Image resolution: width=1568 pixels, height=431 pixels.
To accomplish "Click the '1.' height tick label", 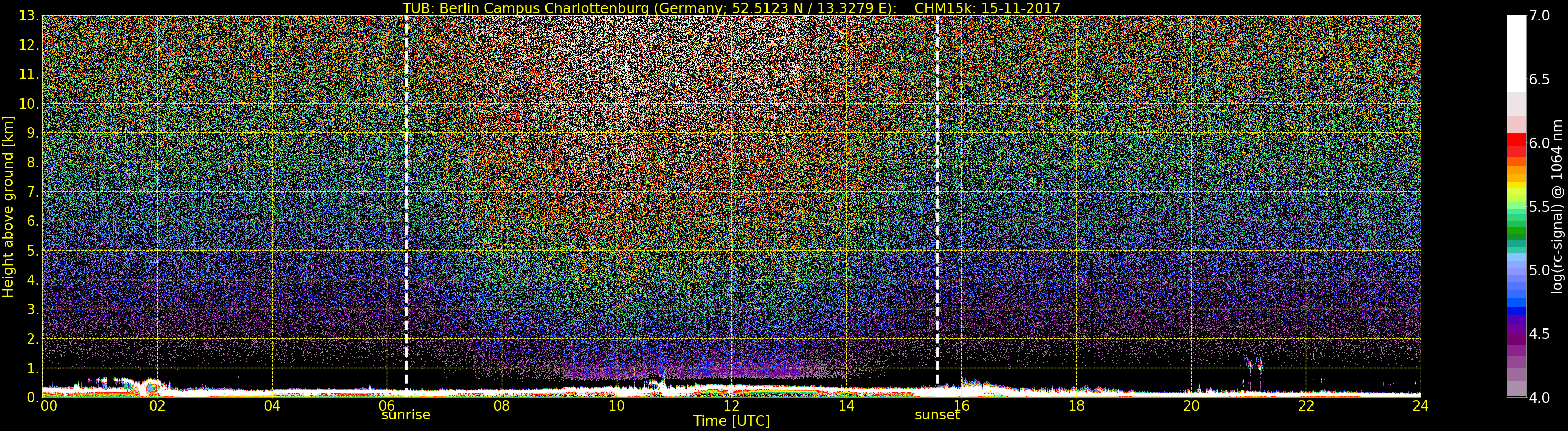I will (33, 368).
